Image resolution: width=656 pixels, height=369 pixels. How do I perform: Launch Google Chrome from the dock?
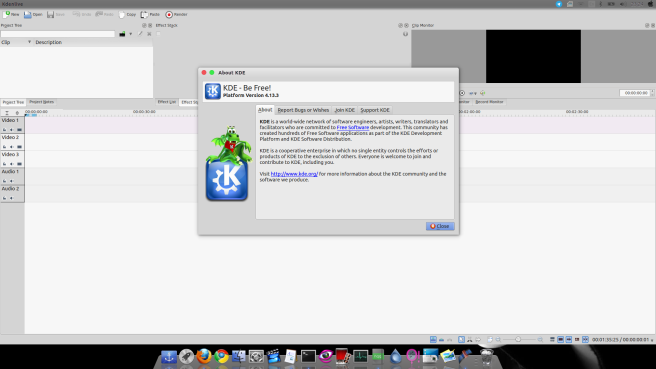pos(221,356)
